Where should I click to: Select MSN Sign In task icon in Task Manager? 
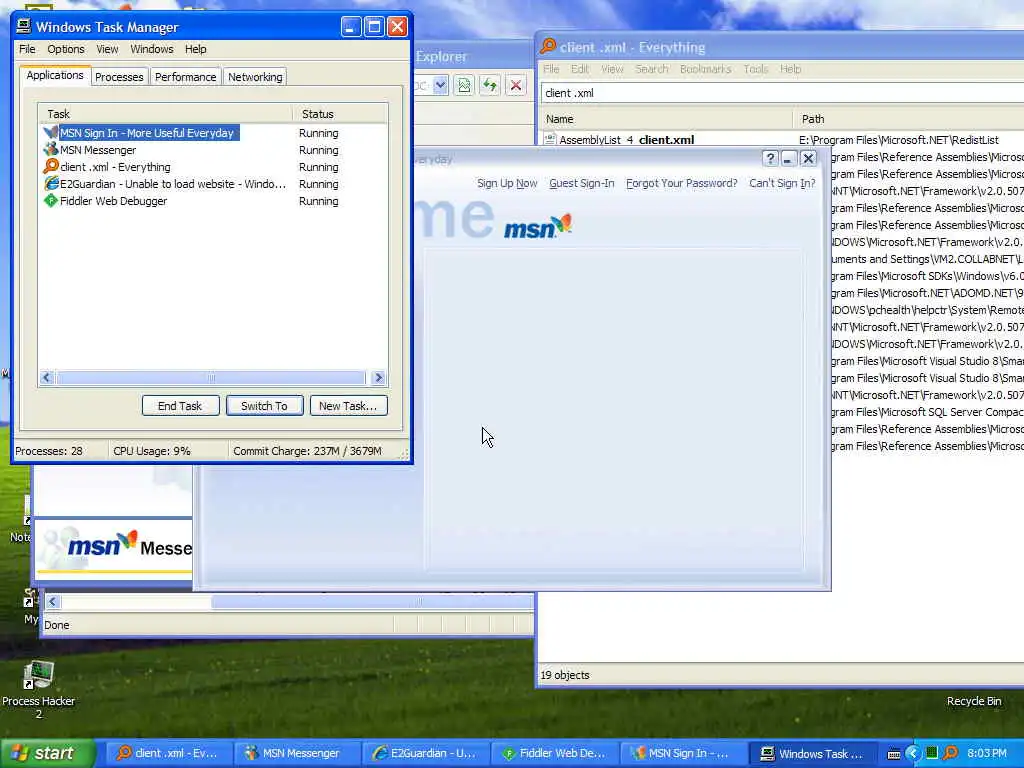(50, 133)
